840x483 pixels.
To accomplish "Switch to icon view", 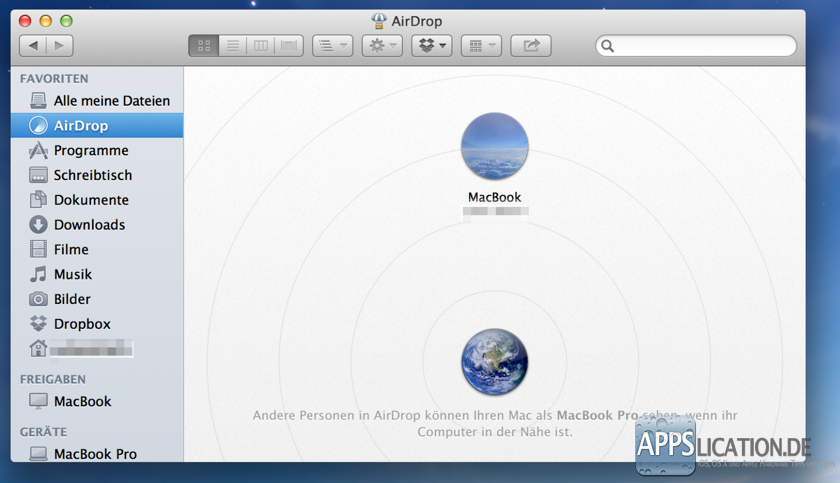I will [x=204, y=46].
